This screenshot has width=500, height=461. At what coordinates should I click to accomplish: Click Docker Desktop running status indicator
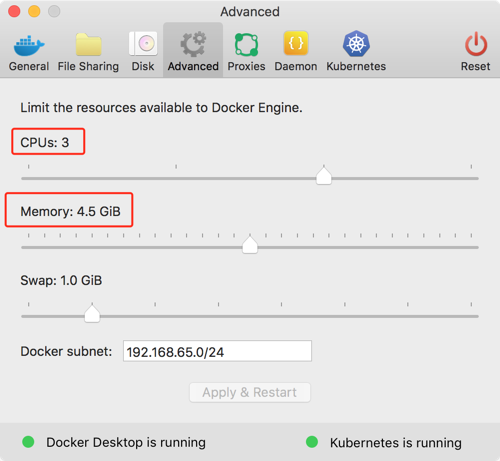(28, 442)
